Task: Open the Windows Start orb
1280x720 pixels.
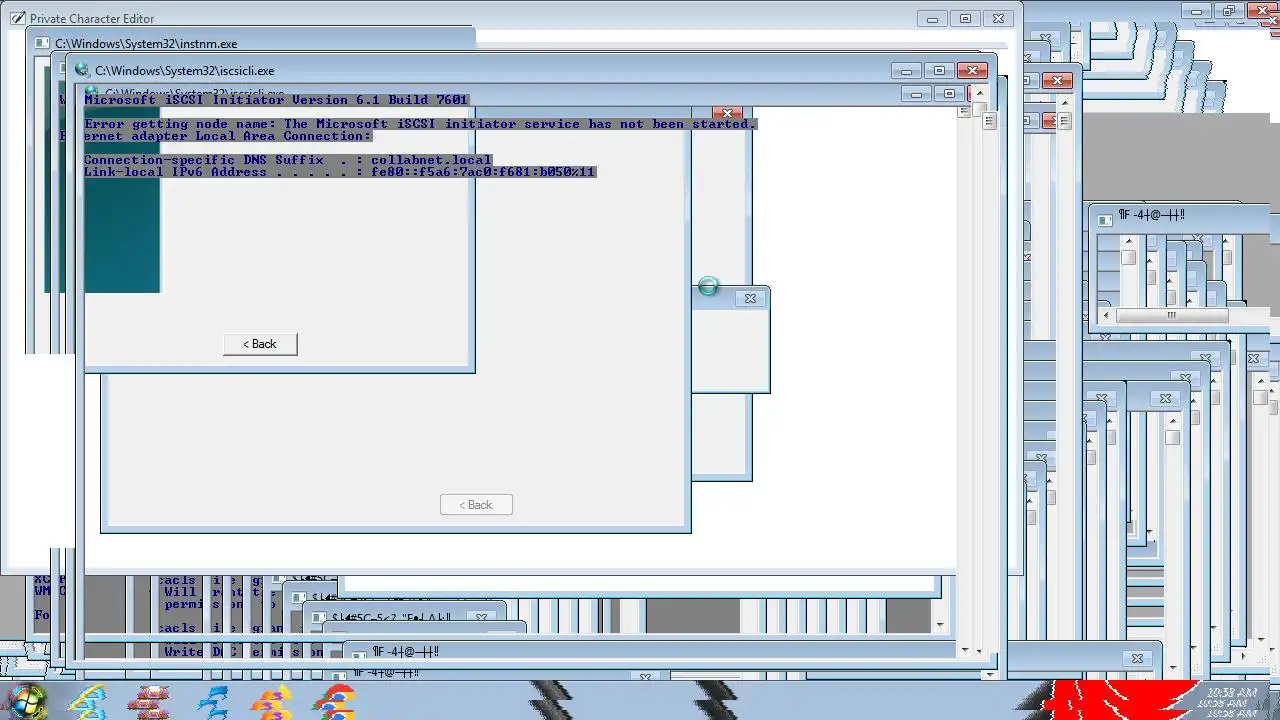Action: (27, 700)
